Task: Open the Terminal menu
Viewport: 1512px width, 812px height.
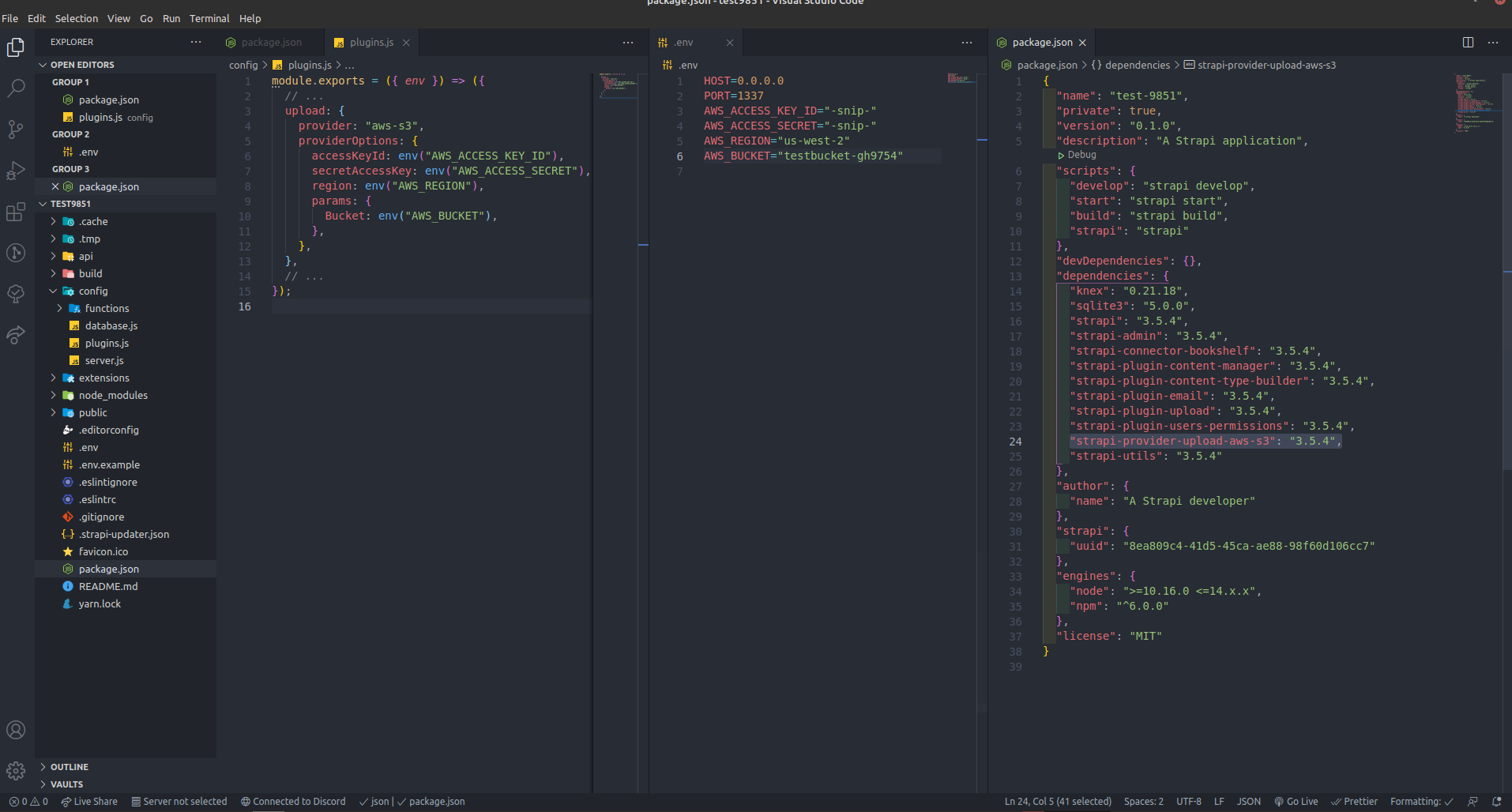Action: [209, 18]
